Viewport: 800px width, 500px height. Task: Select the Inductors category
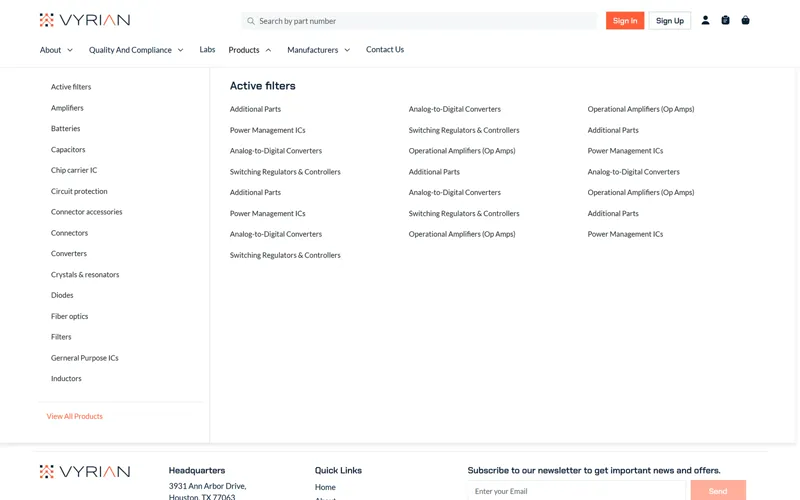(x=66, y=379)
